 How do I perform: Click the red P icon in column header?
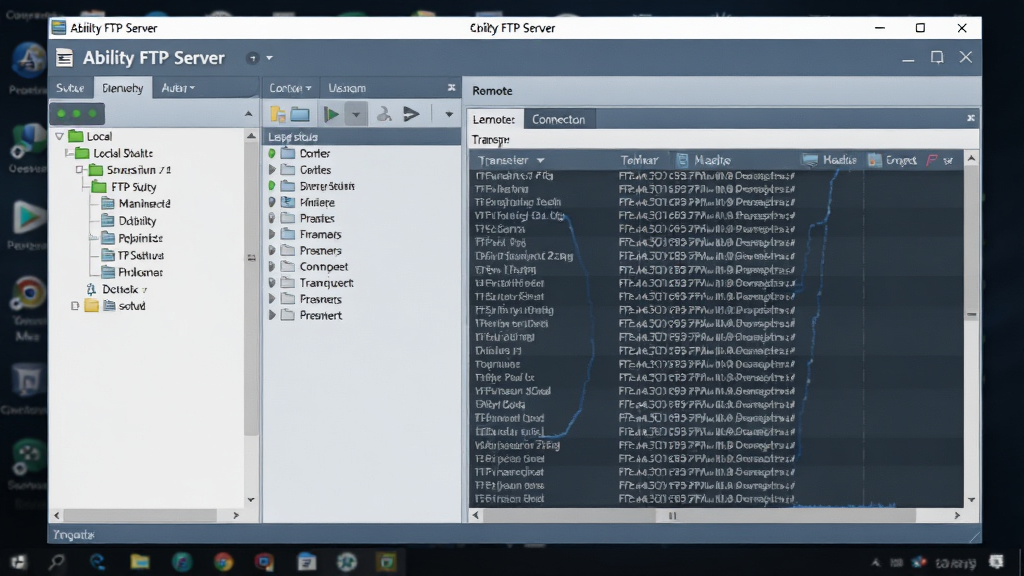point(931,160)
